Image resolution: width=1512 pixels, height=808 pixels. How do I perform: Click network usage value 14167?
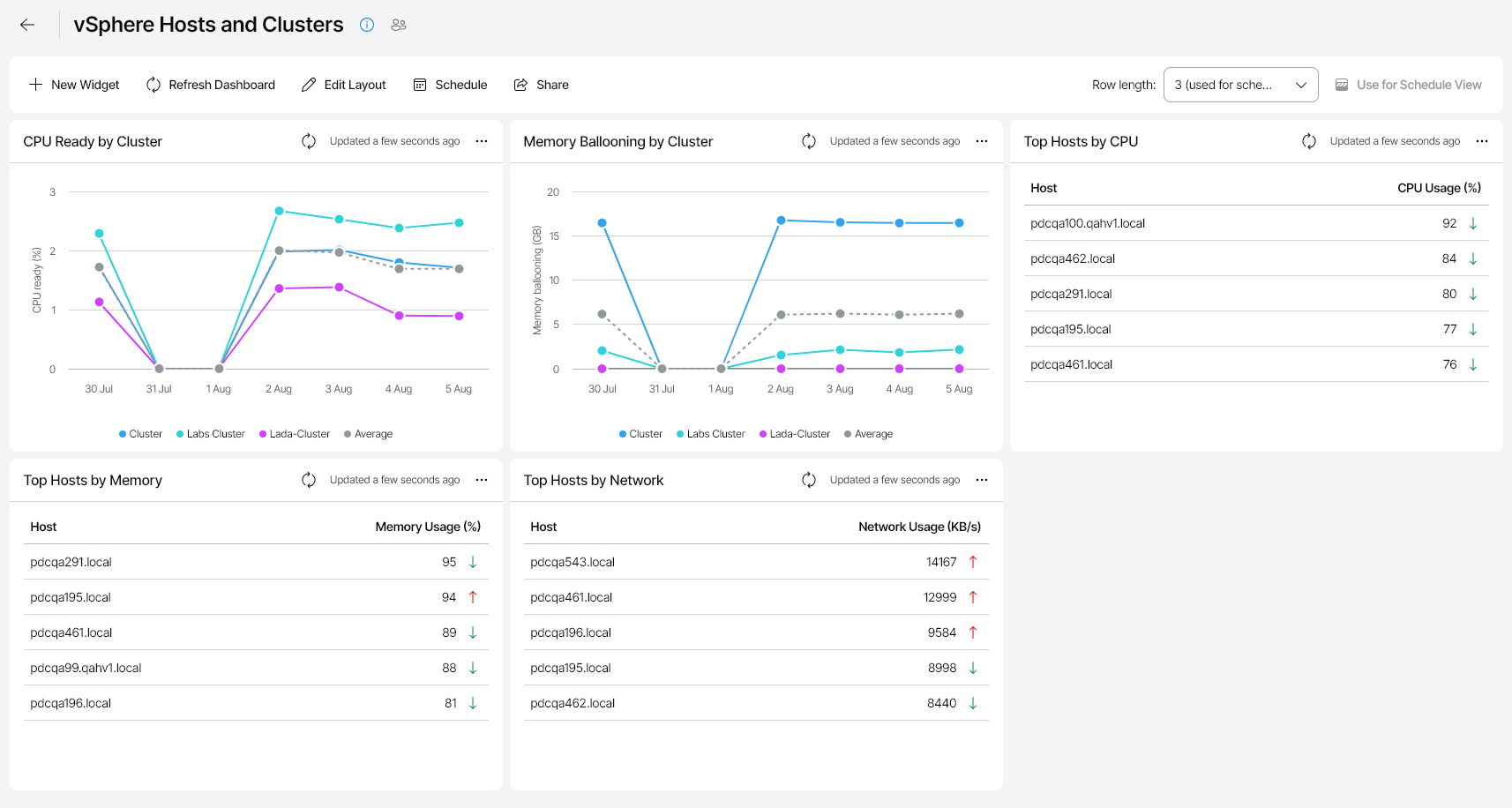941,562
